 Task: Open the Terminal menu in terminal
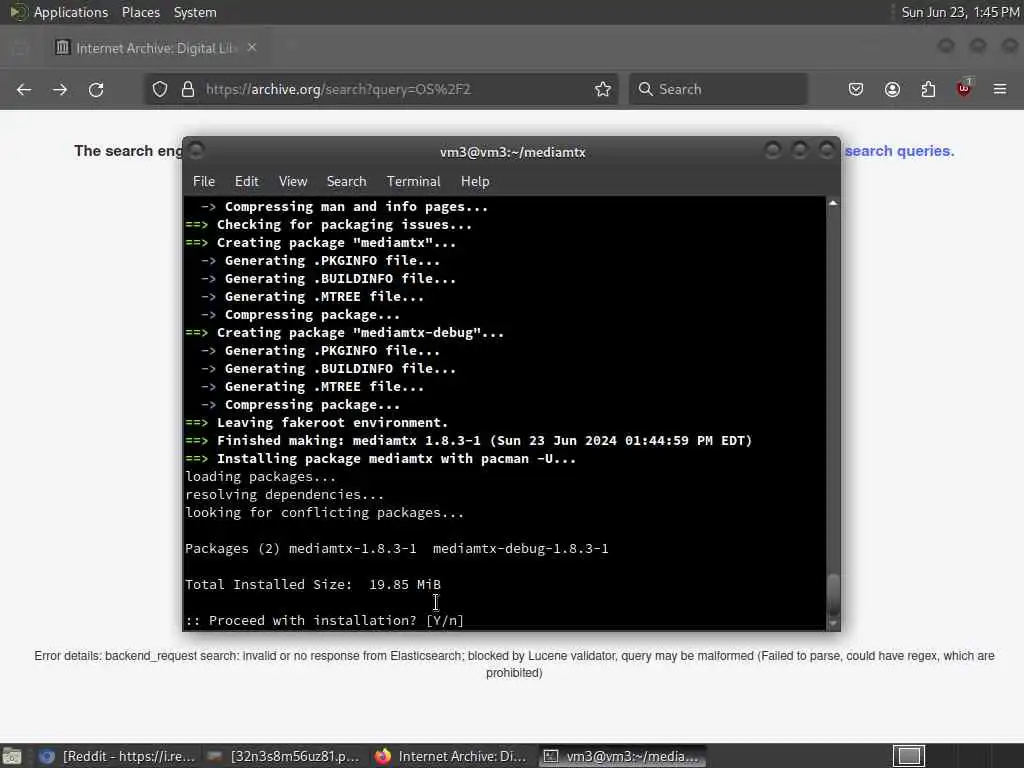click(x=413, y=182)
